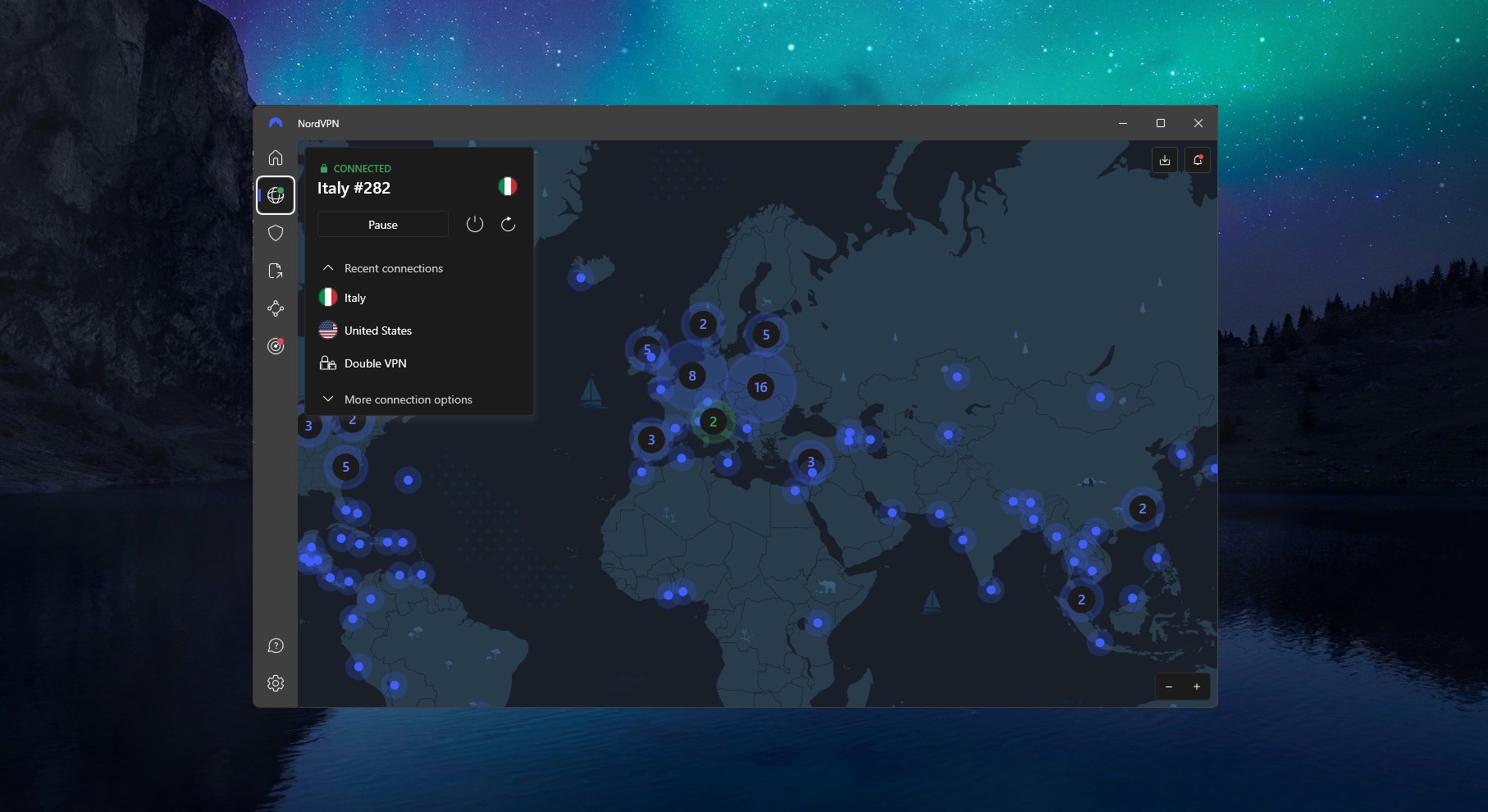1488x812 pixels.
Task: Open the notifications bell icon
Action: coord(1198,160)
